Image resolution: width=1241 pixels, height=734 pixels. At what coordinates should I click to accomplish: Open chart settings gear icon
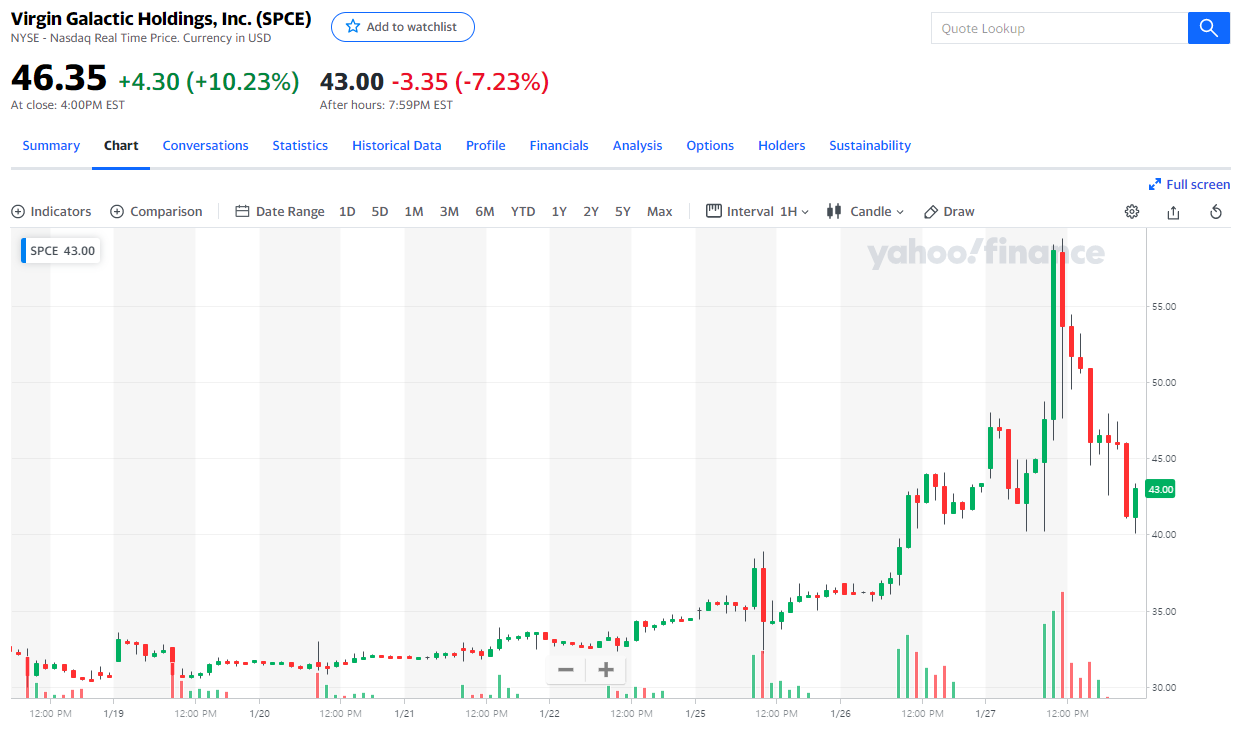[x=1132, y=212]
